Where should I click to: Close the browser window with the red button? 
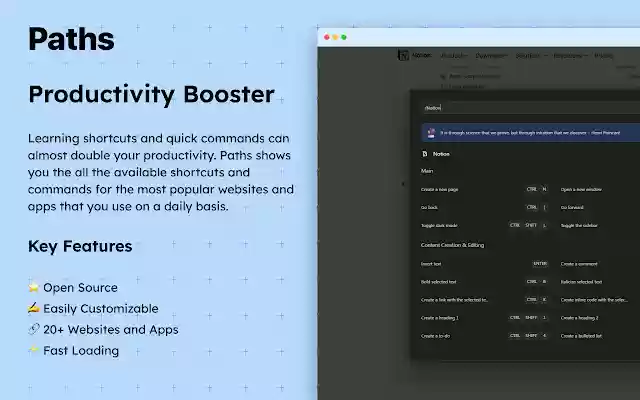tap(327, 37)
